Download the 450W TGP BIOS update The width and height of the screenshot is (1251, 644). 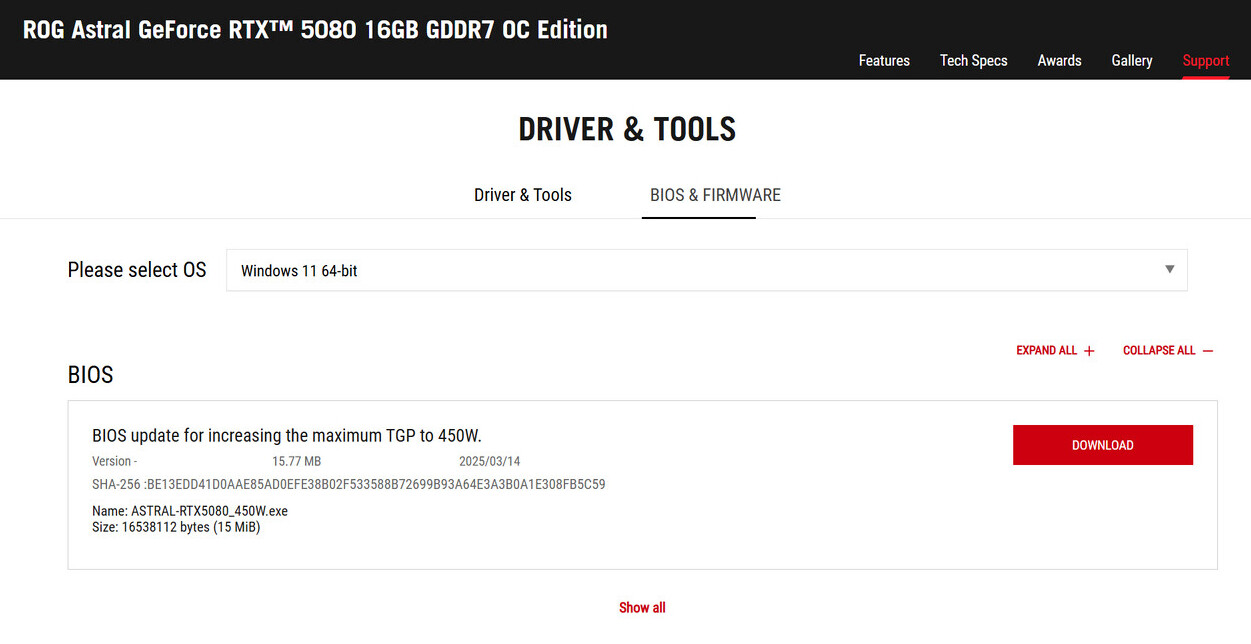click(1102, 445)
